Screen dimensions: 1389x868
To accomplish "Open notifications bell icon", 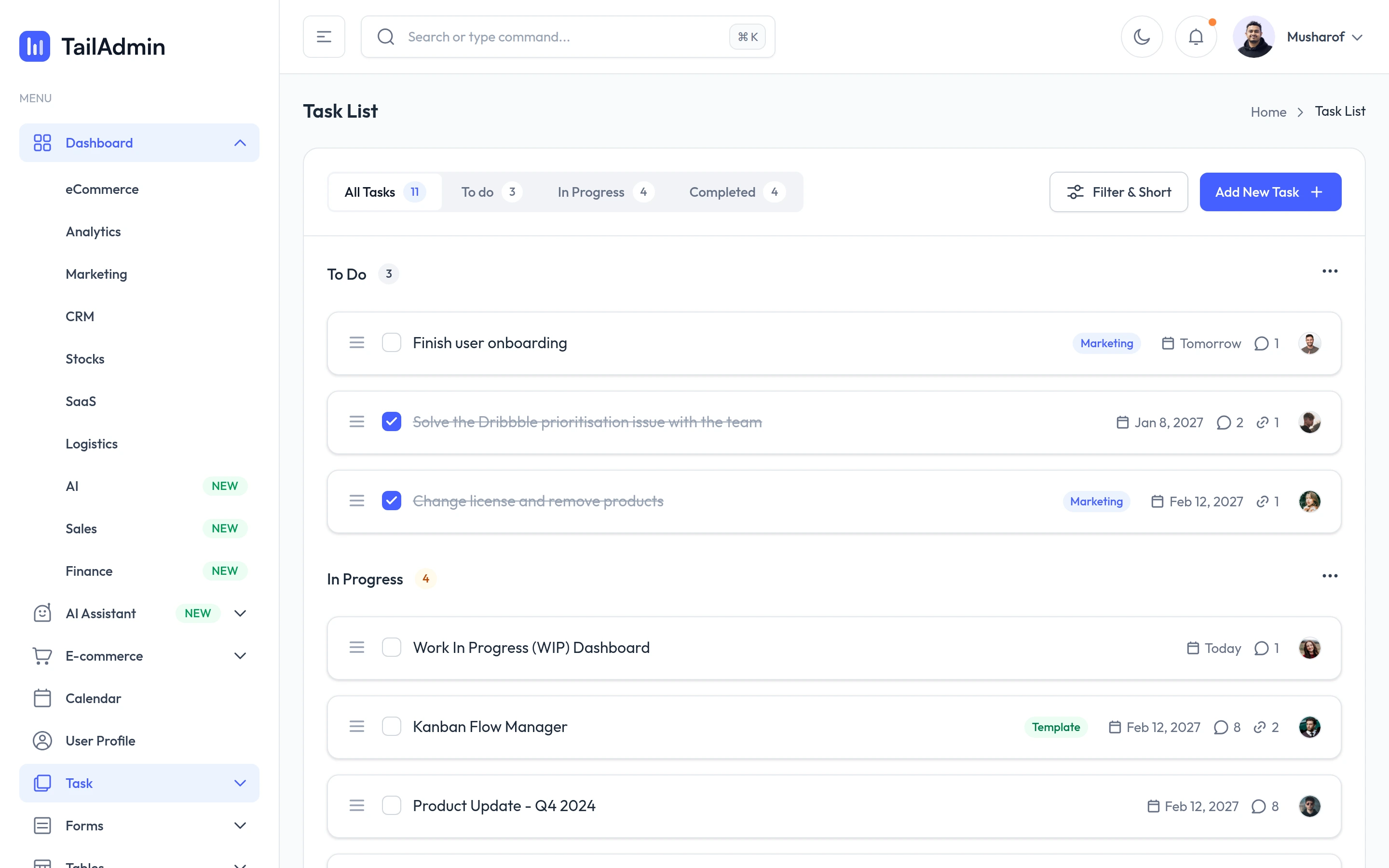I will point(1196,37).
